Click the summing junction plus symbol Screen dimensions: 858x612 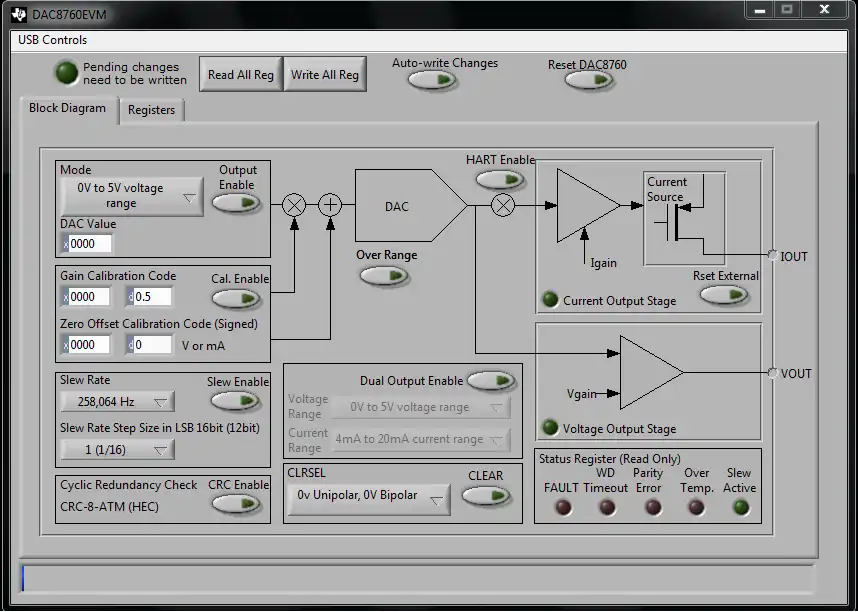330,205
